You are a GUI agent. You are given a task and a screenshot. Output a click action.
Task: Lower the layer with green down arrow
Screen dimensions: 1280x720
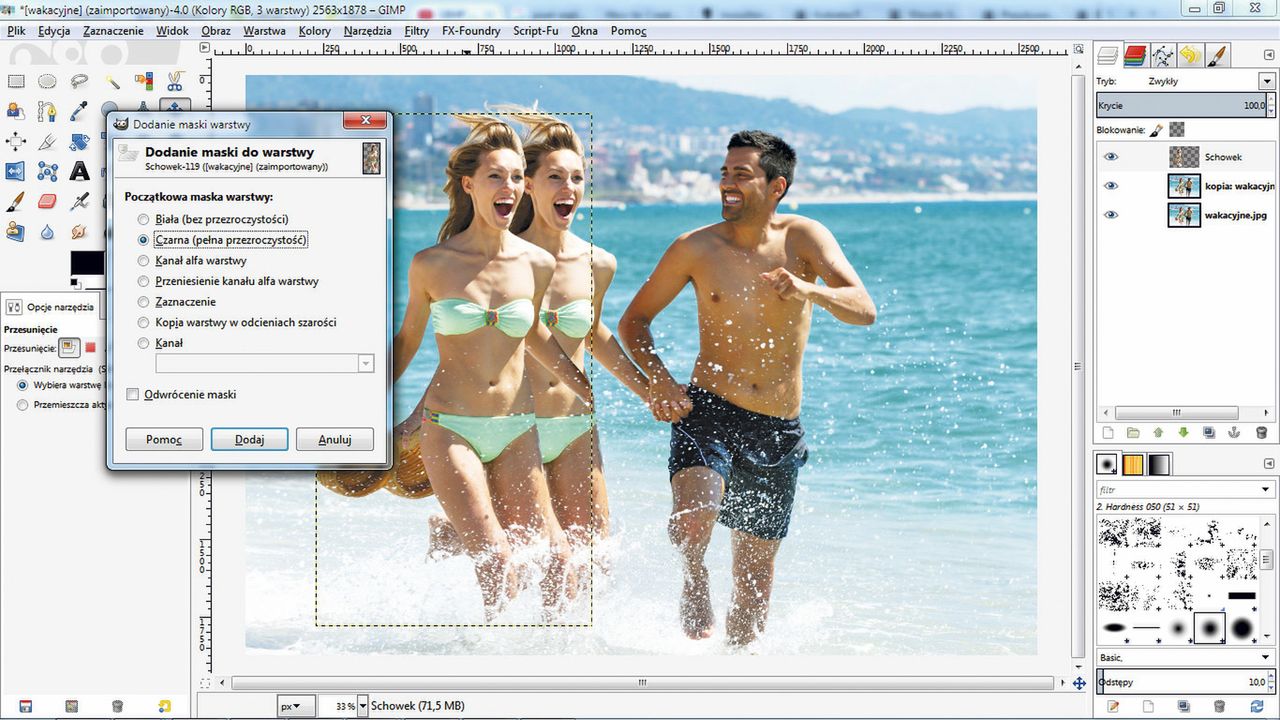pyautogui.click(x=1184, y=433)
